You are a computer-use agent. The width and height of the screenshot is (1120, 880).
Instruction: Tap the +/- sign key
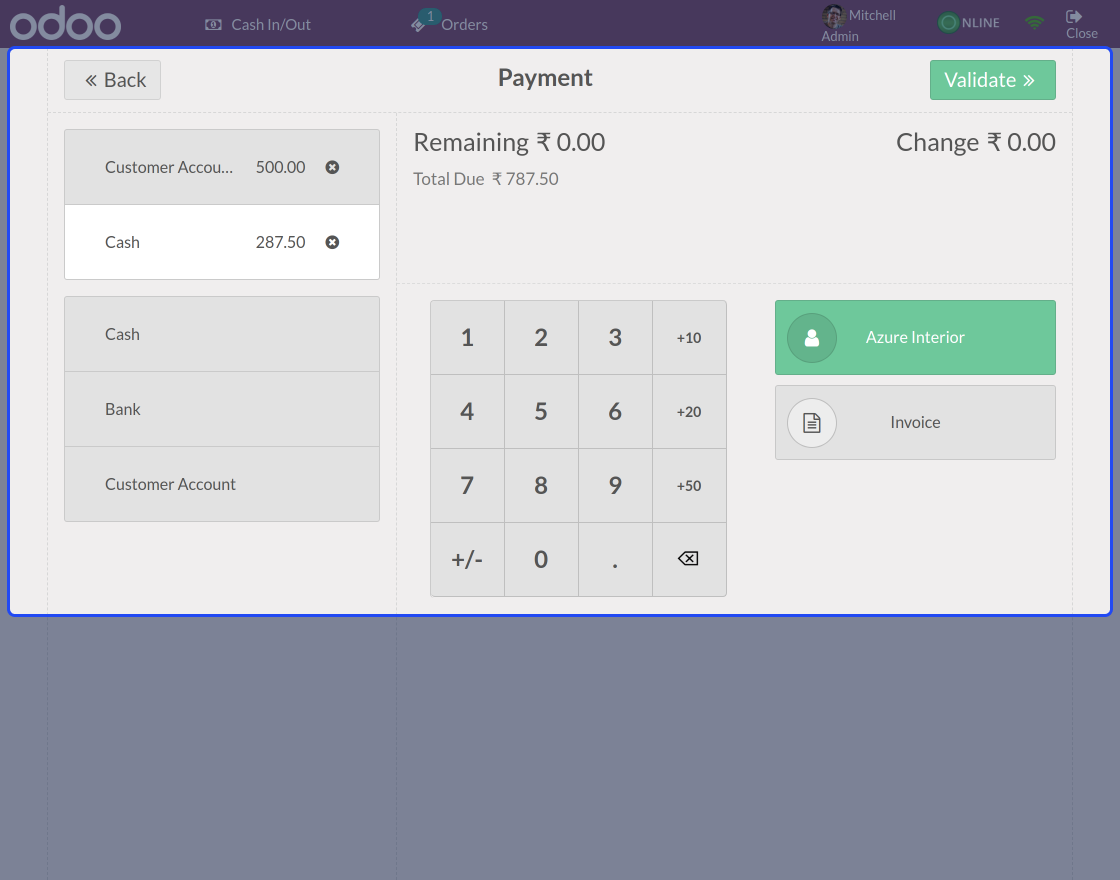467,559
